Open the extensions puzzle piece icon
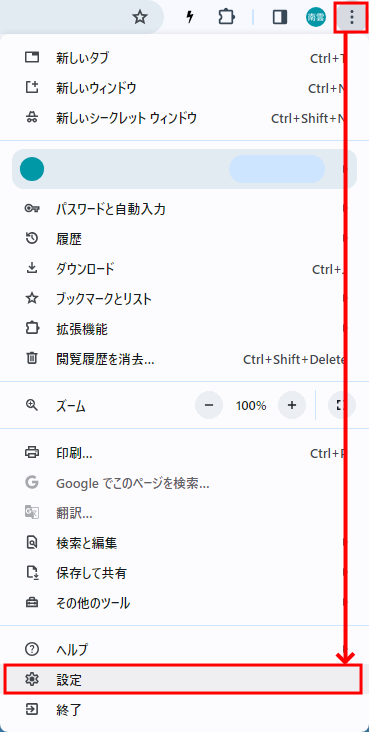The image size is (369, 732). click(227, 18)
